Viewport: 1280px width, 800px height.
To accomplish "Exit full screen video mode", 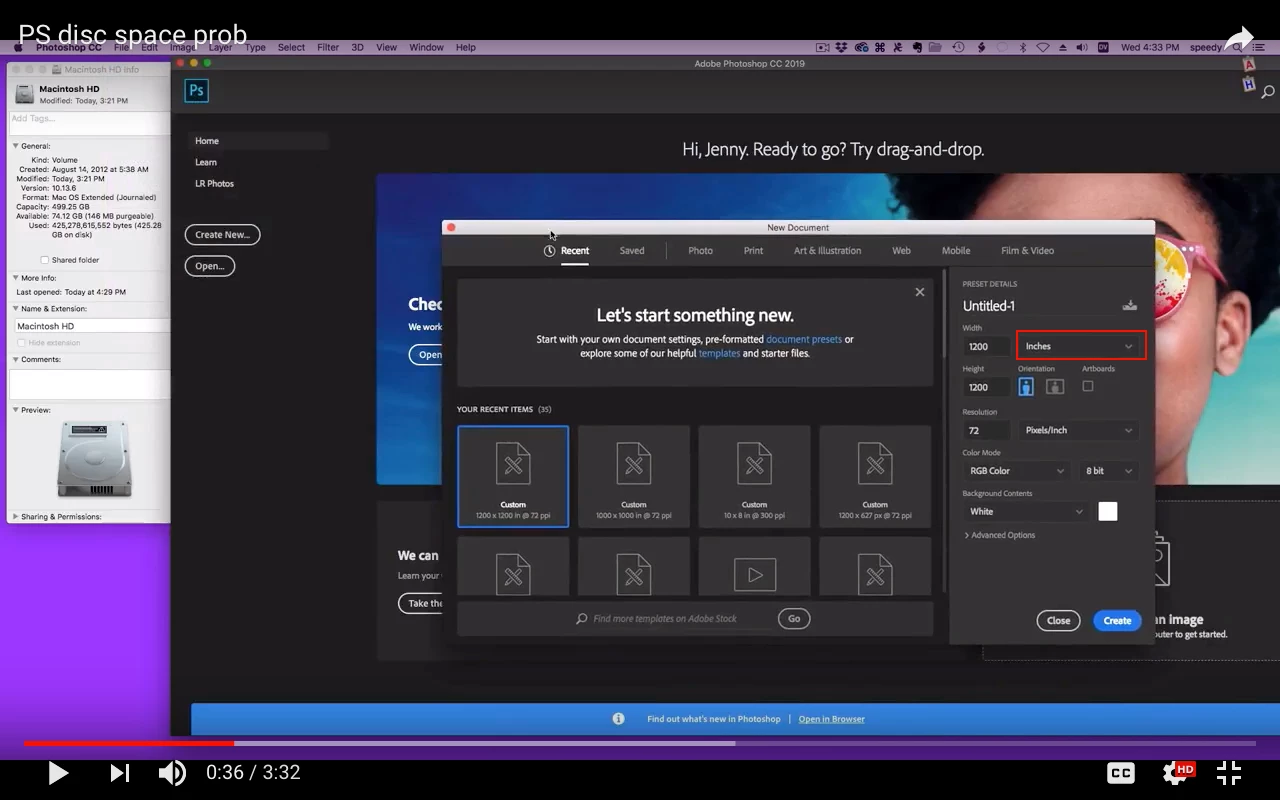I will point(1229,773).
